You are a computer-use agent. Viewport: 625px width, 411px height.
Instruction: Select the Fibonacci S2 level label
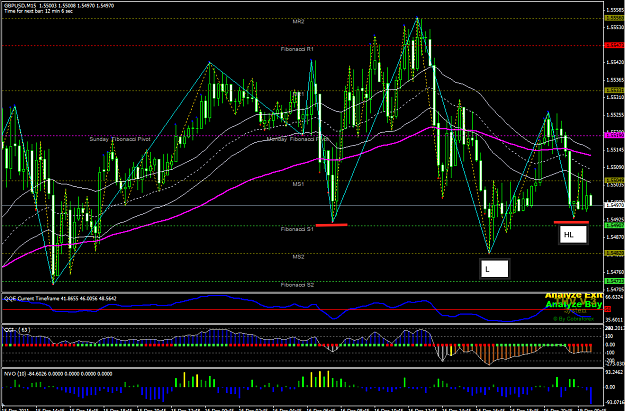pyautogui.click(x=297, y=285)
